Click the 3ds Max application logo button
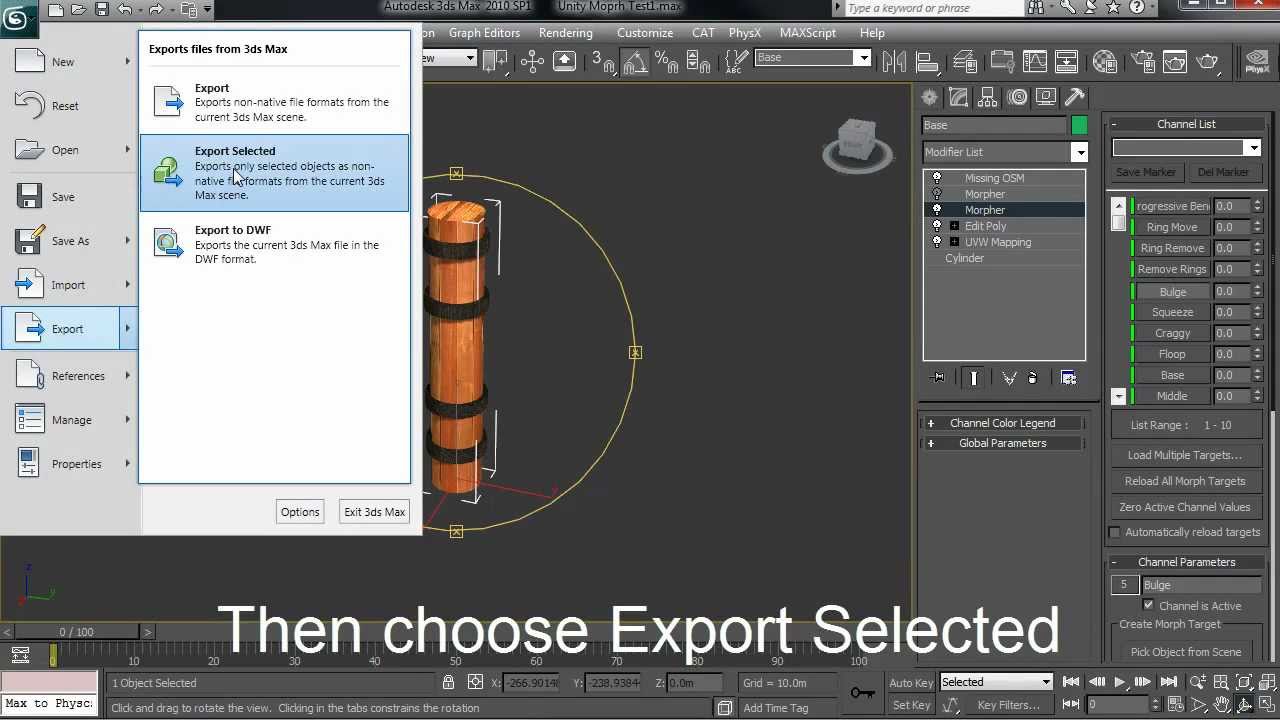This screenshot has height=720, width=1280. (x=17, y=16)
